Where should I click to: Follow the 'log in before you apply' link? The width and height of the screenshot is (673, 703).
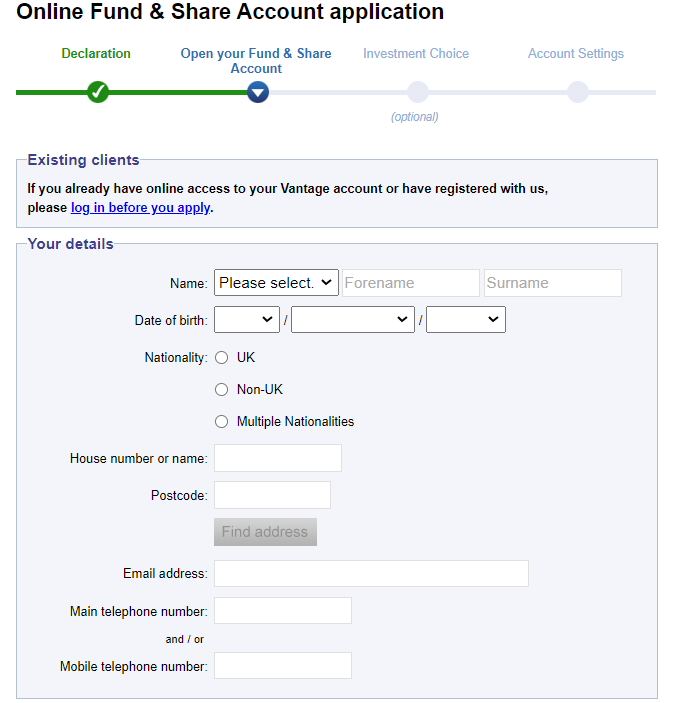pyautogui.click(x=140, y=208)
